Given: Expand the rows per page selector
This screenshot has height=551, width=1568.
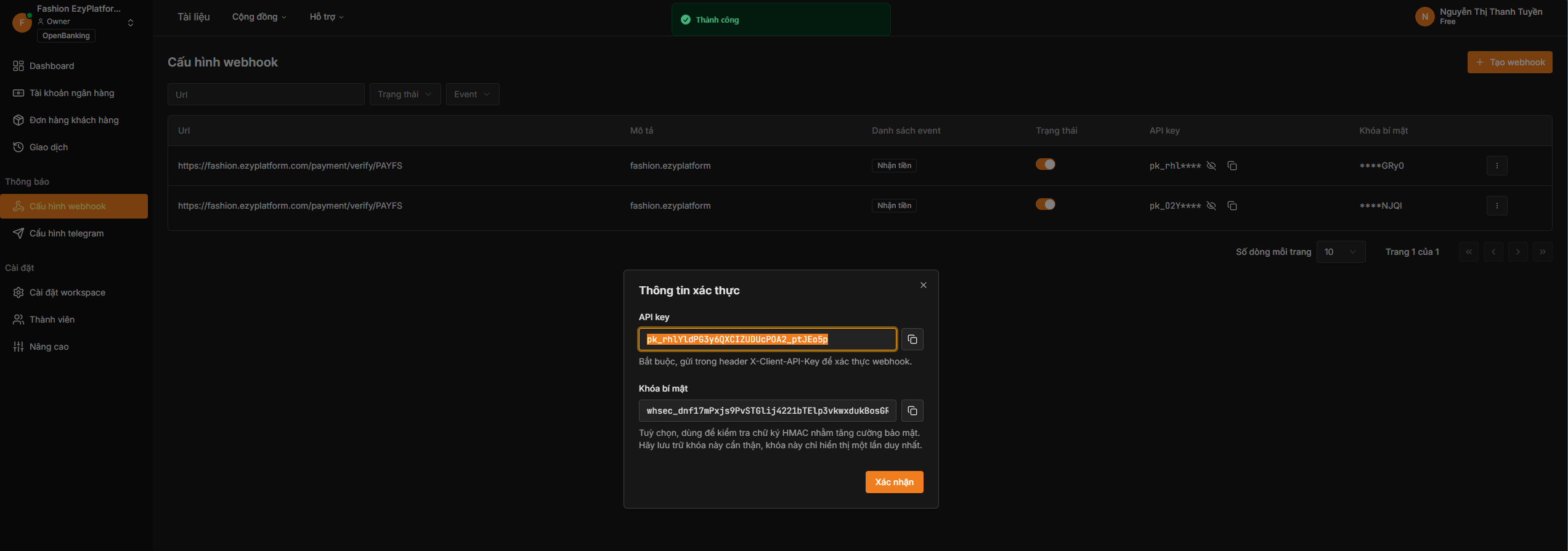Looking at the screenshot, I should tap(1340, 252).
